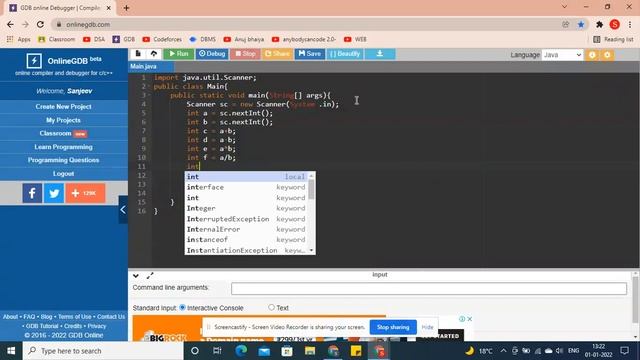
Task: Open a new browser tab
Action: [x=126, y=8]
